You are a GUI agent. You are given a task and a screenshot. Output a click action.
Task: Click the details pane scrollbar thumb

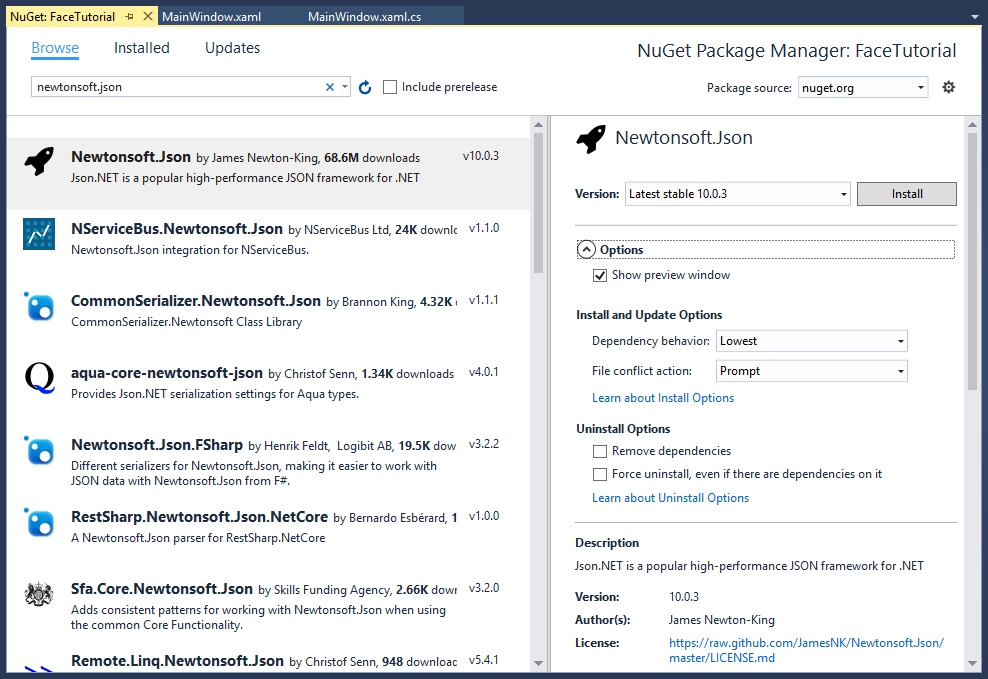pyautogui.click(x=972, y=261)
